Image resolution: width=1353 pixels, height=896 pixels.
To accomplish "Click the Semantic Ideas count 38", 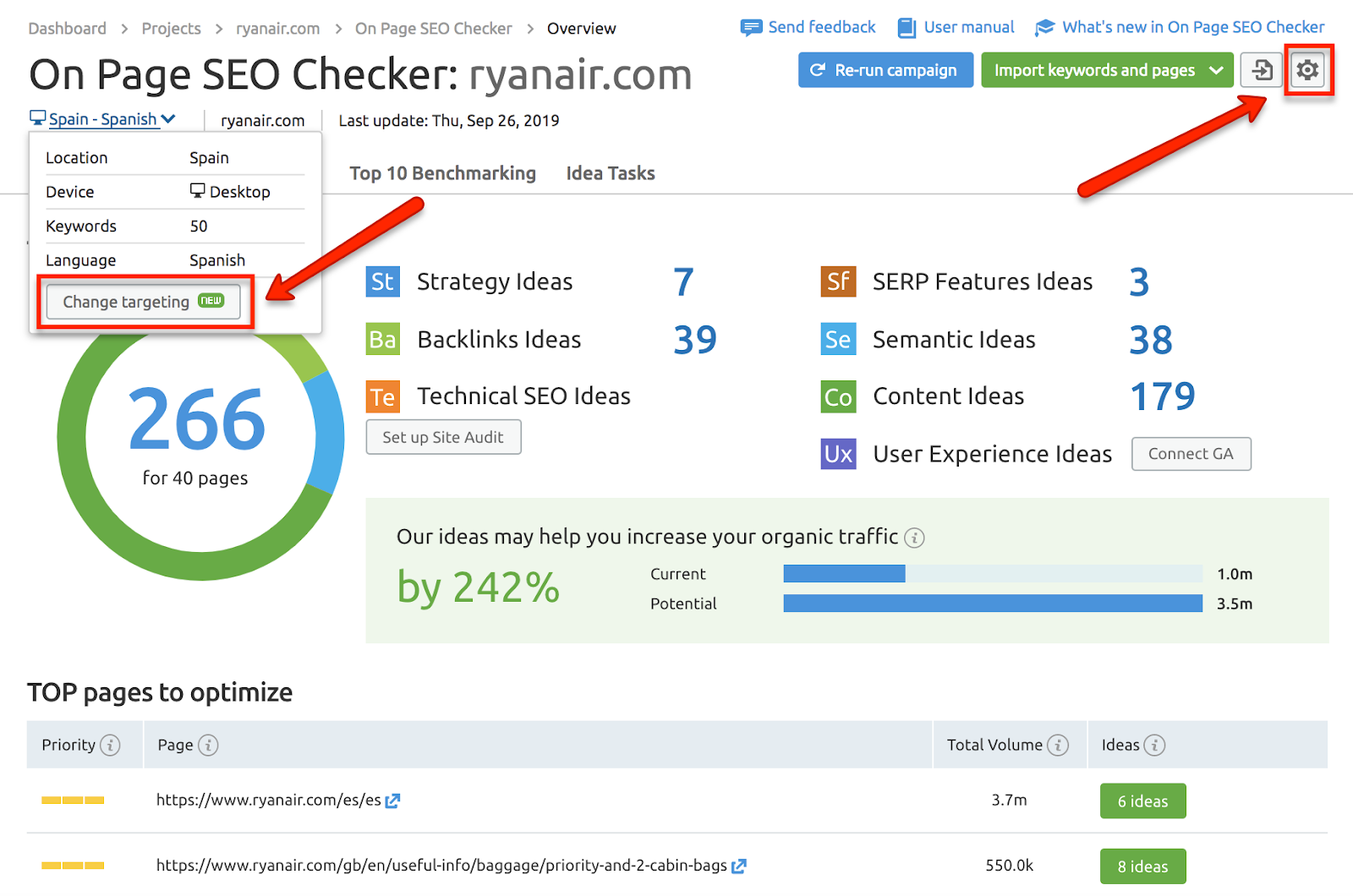I will coord(1151,340).
